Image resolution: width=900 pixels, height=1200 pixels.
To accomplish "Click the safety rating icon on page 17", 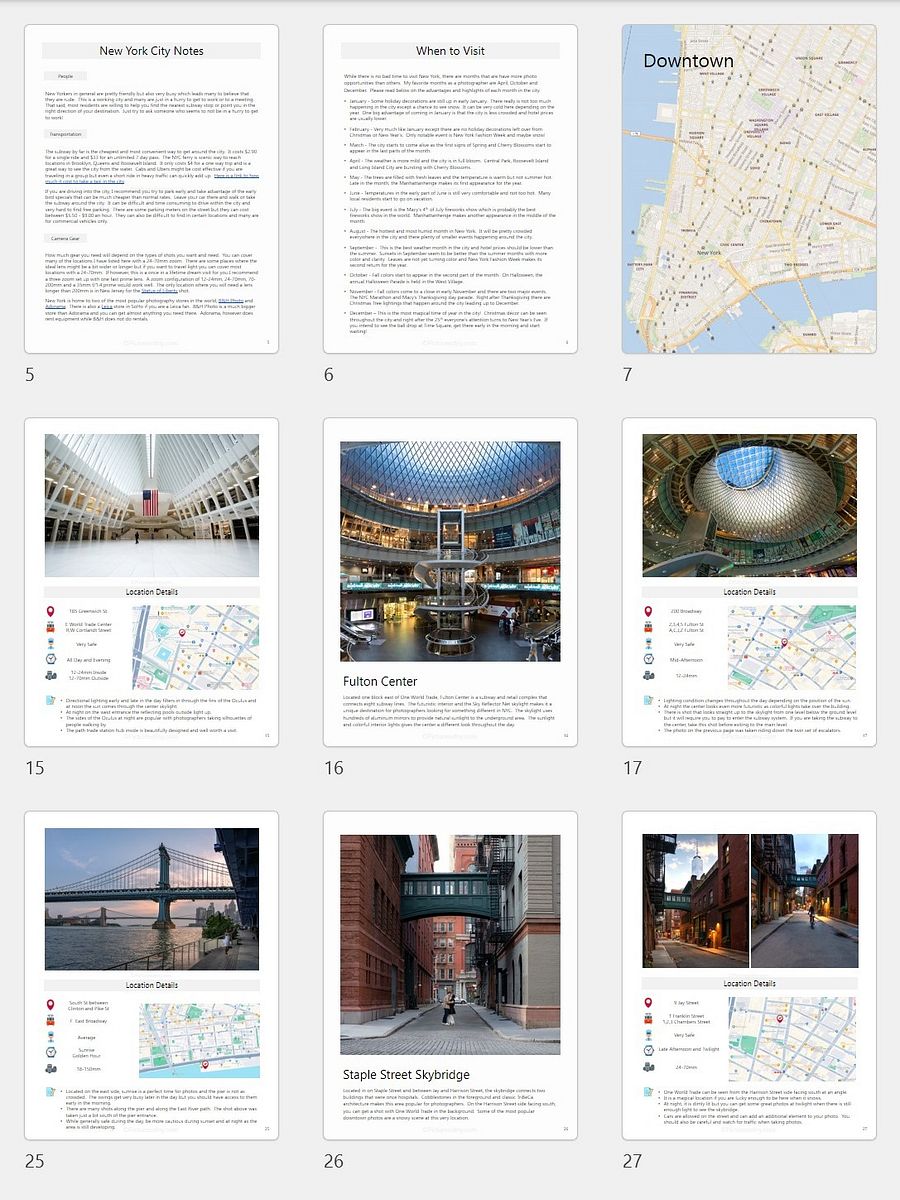I will point(649,644).
